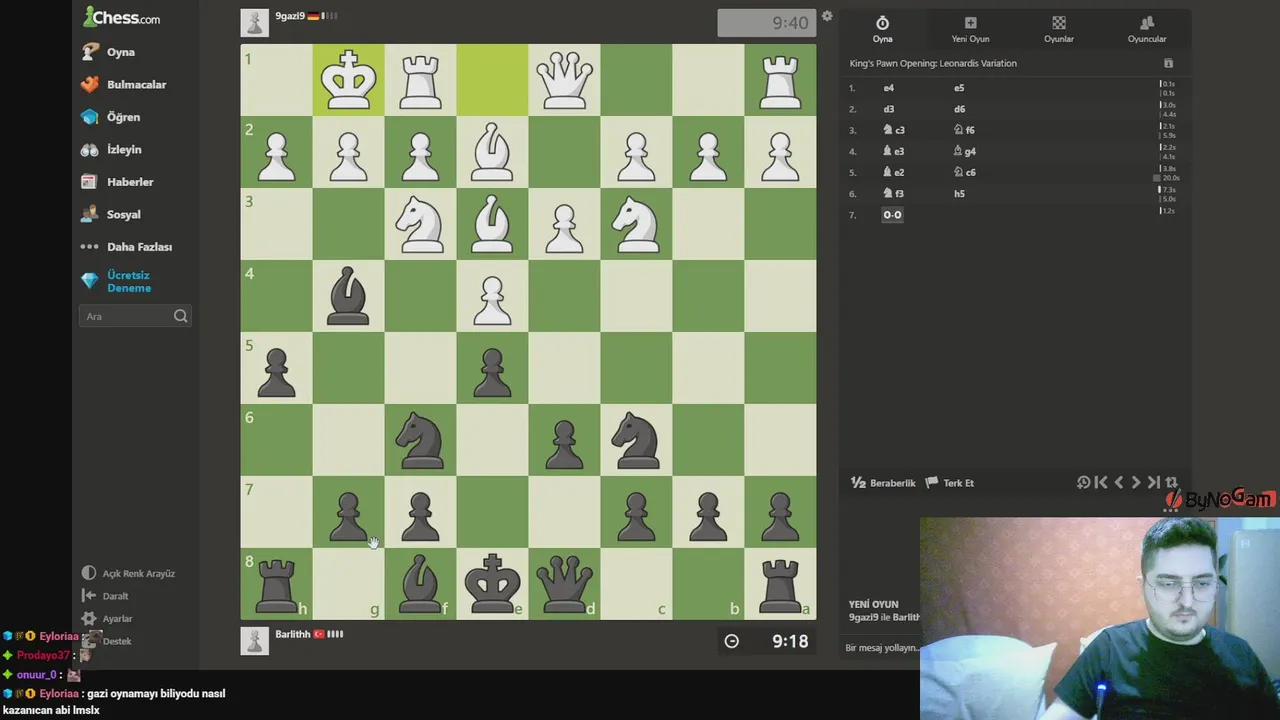Select knight move f6 in the move list
The image size is (1280, 720).
(x=964, y=130)
